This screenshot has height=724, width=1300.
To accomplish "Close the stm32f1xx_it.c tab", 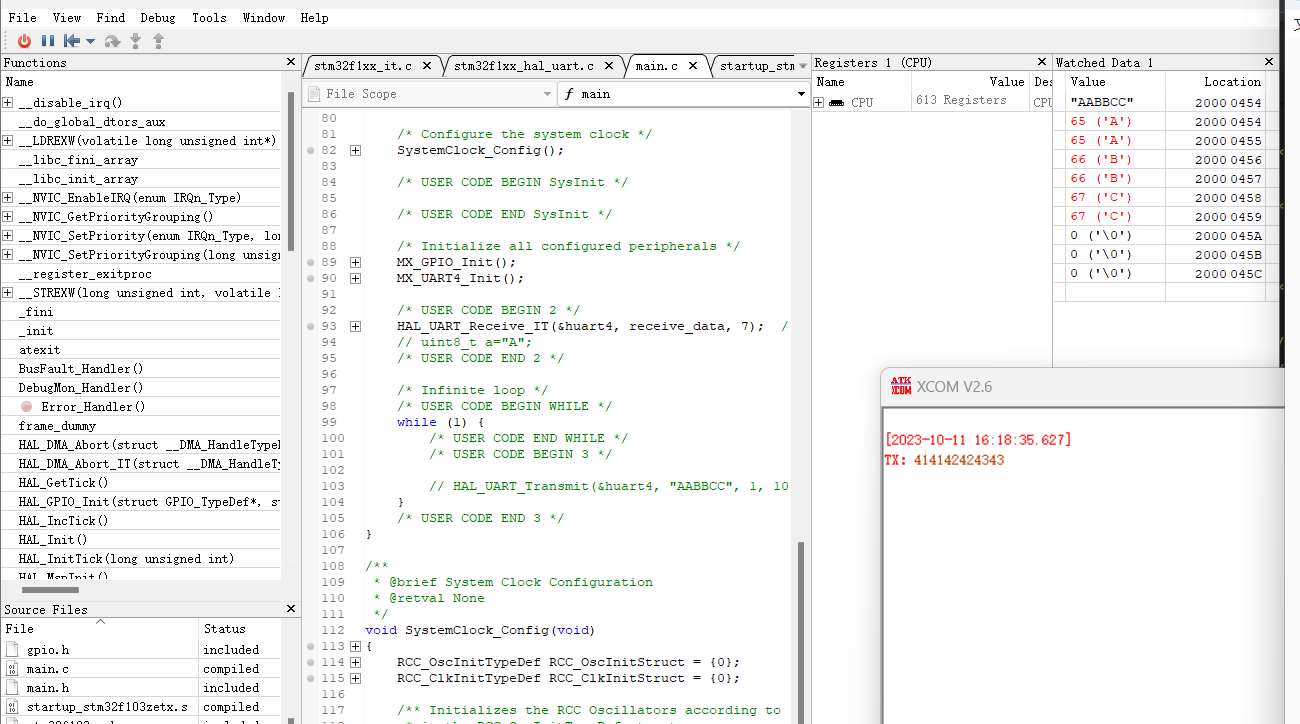I will pyautogui.click(x=427, y=66).
